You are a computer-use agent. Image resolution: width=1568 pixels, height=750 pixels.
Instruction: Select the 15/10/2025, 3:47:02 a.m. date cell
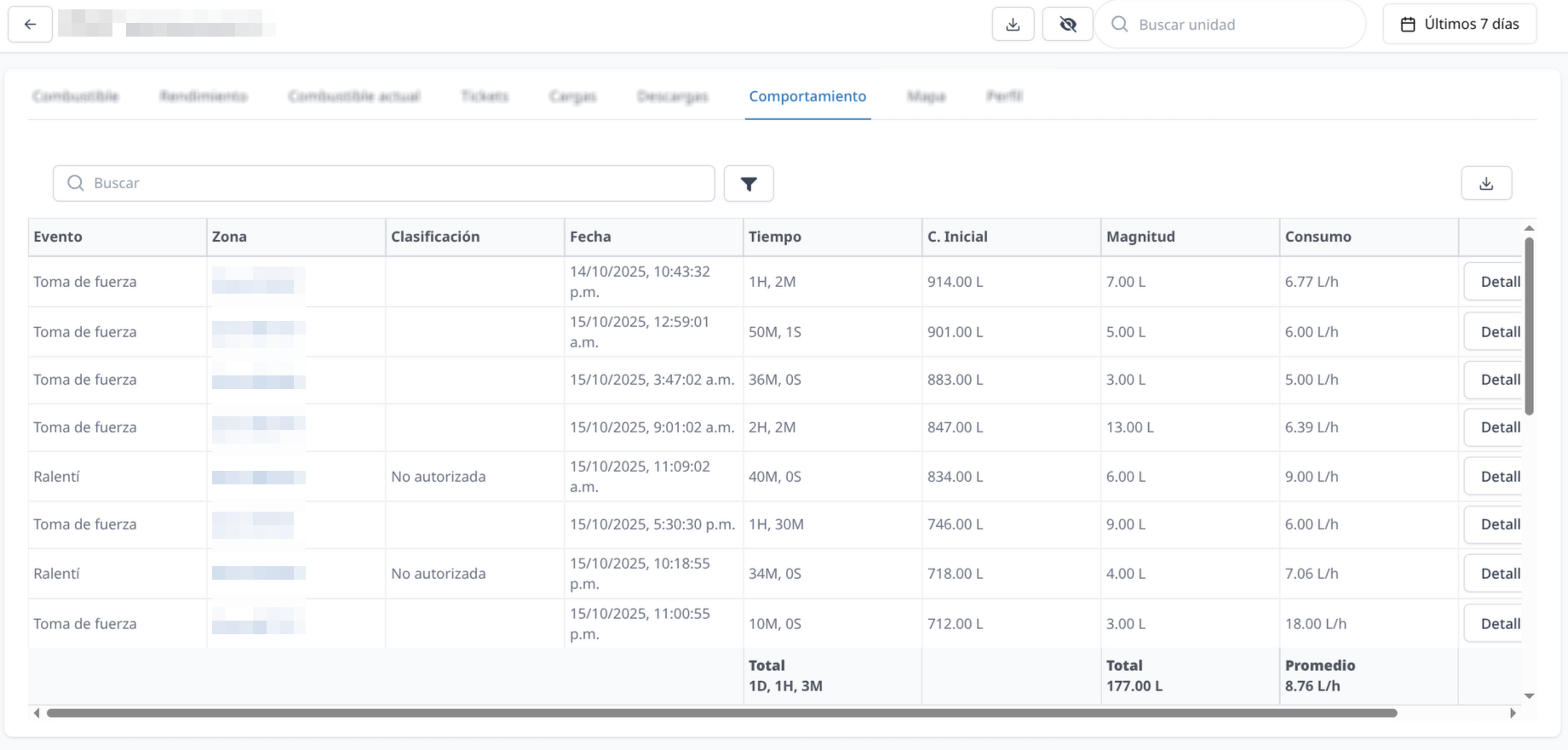pos(652,380)
